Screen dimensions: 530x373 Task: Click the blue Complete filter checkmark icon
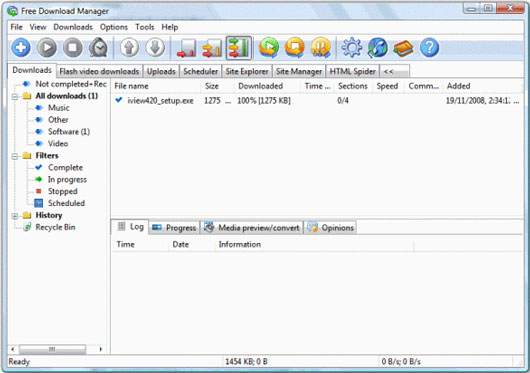(39, 167)
